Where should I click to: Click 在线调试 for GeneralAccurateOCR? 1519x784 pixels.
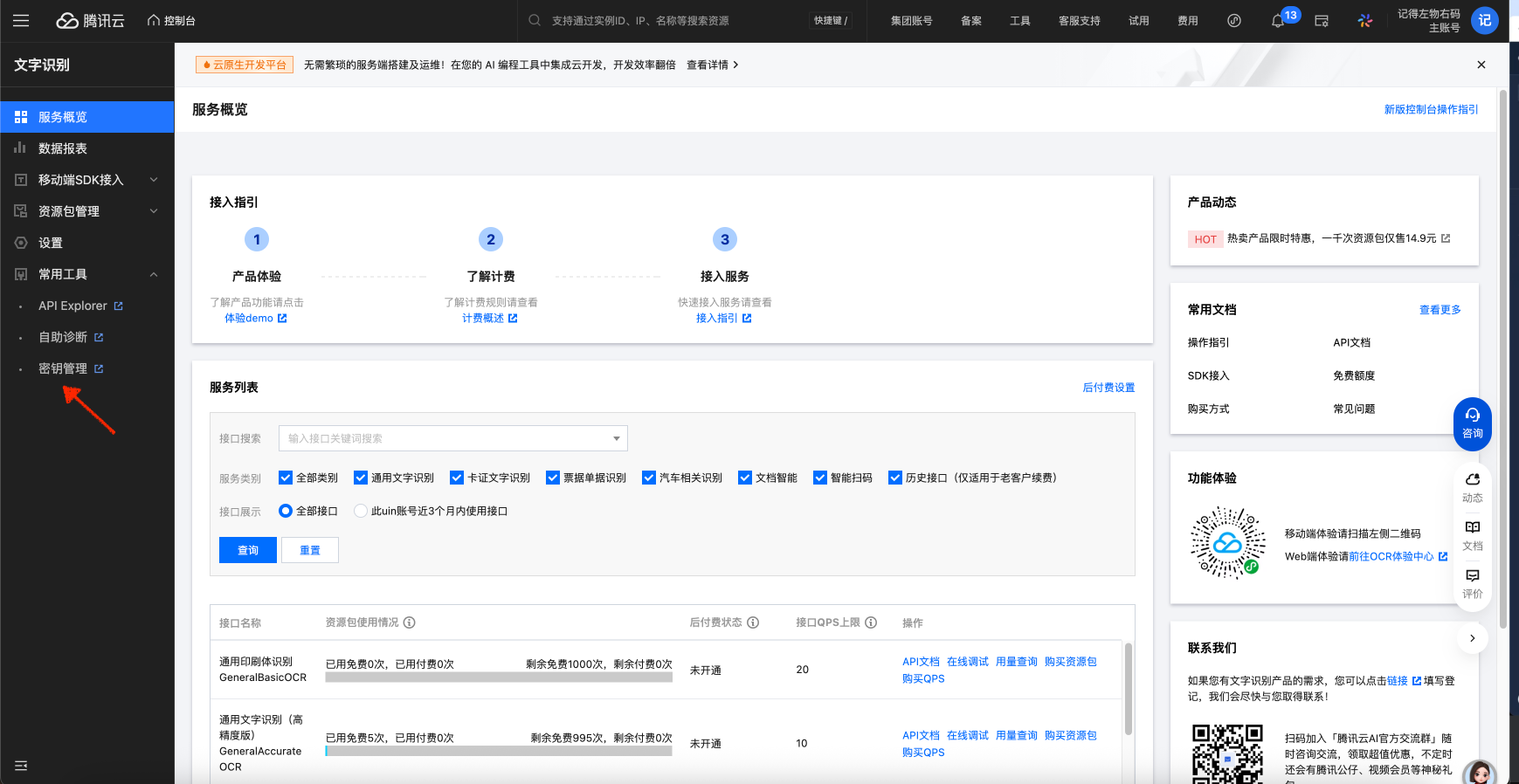[968, 735]
